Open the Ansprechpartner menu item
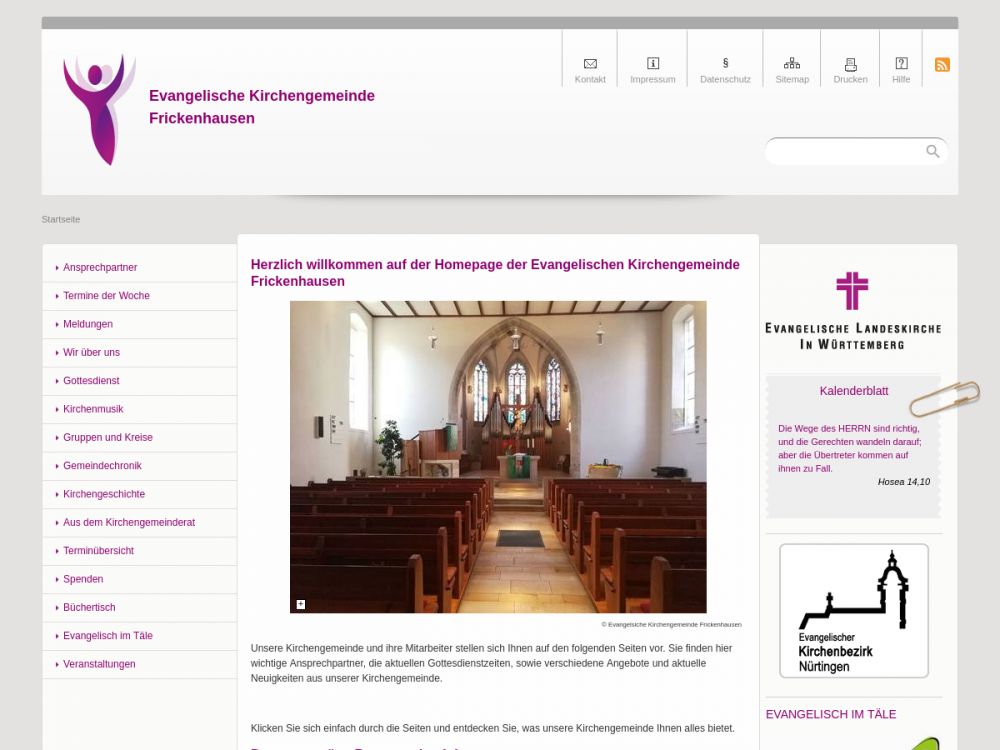Image resolution: width=1000 pixels, height=750 pixels. (100, 268)
